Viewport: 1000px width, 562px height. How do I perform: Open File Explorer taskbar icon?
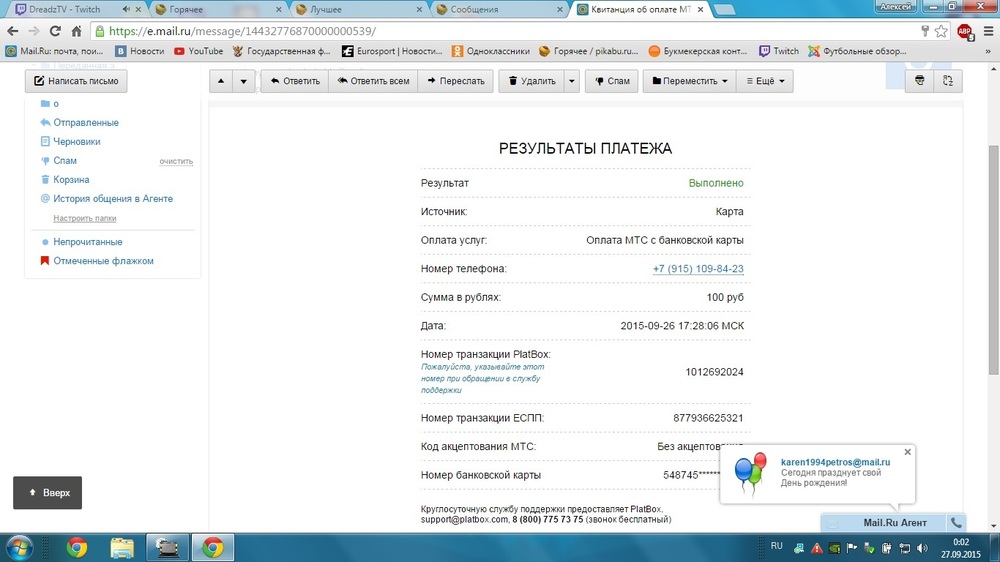(x=122, y=547)
